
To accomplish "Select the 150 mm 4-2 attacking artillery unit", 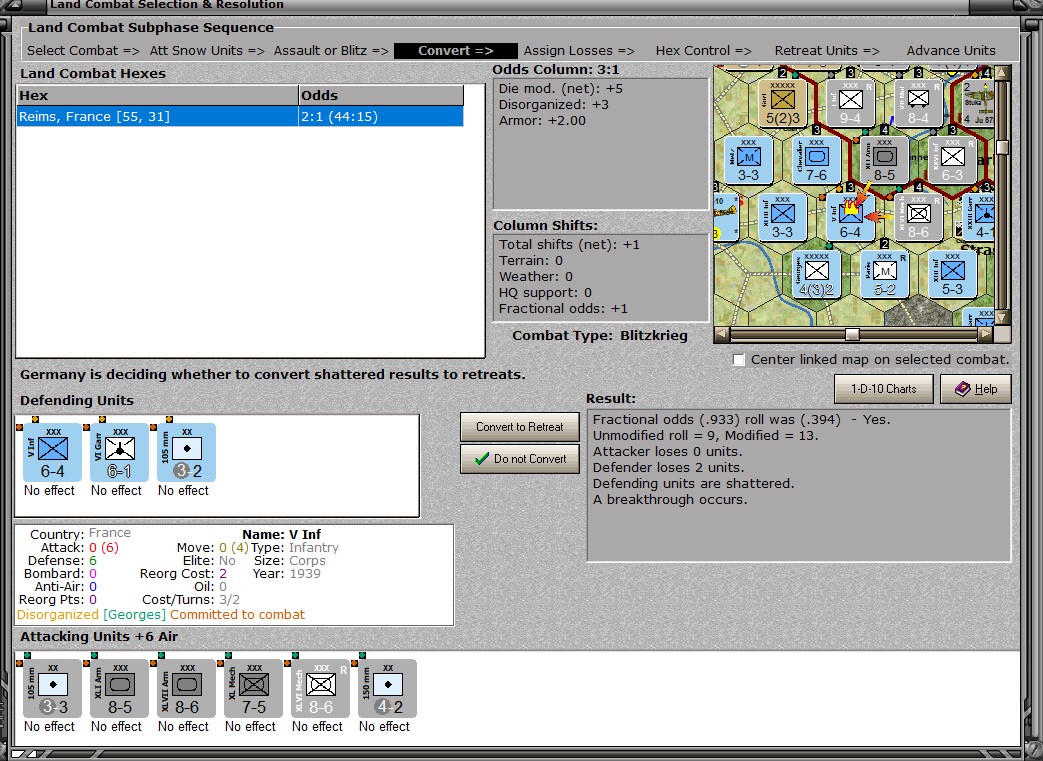I will pyautogui.click(x=388, y=688).
